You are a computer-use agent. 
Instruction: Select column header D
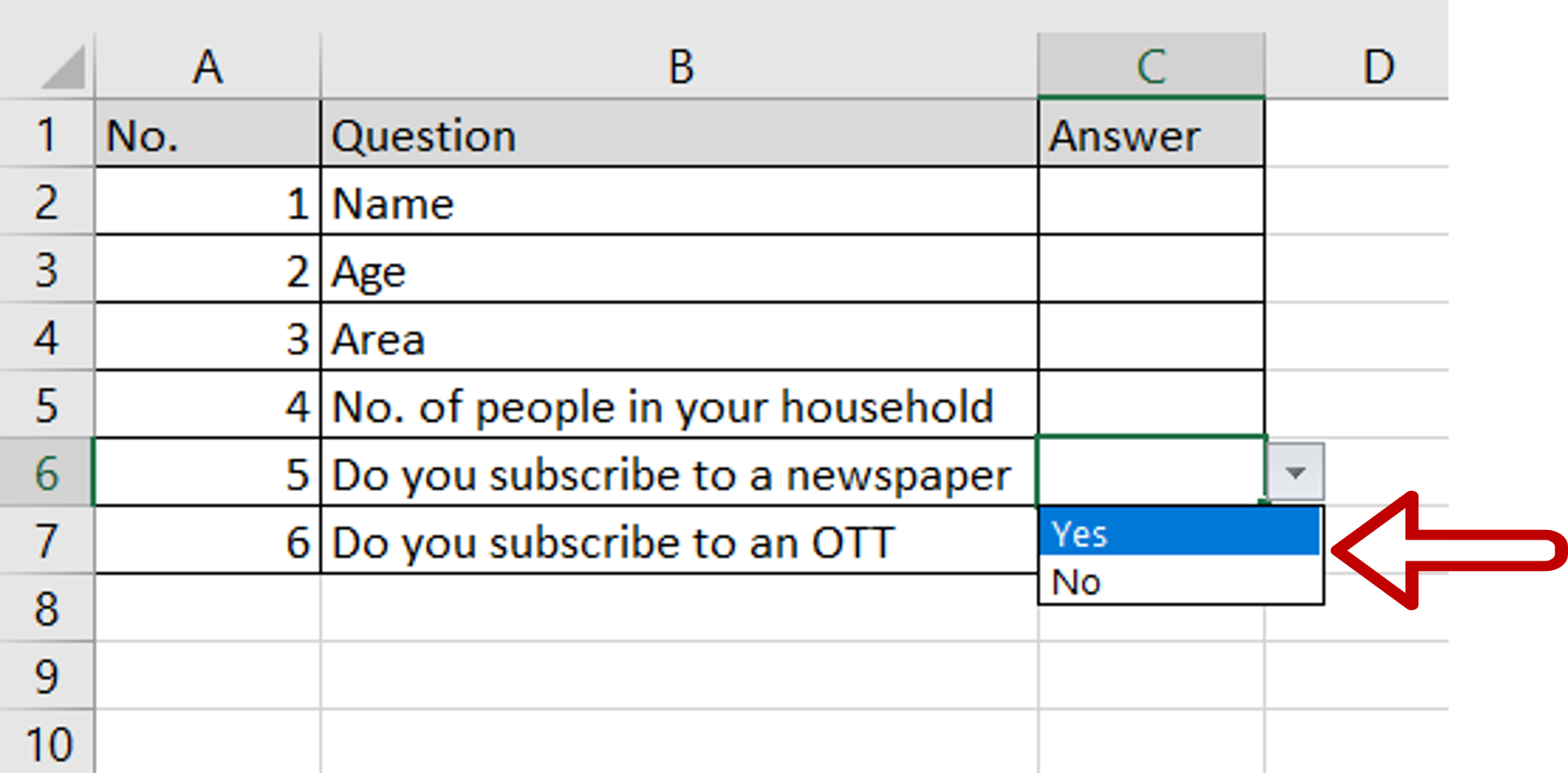pos(1379,67)
